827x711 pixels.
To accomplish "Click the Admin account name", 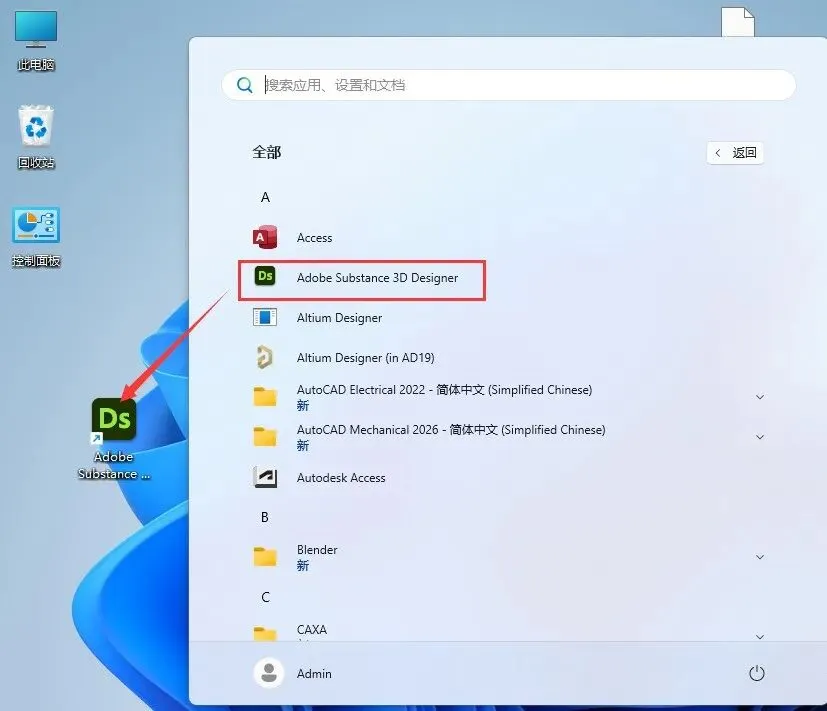I will point(314,674).
